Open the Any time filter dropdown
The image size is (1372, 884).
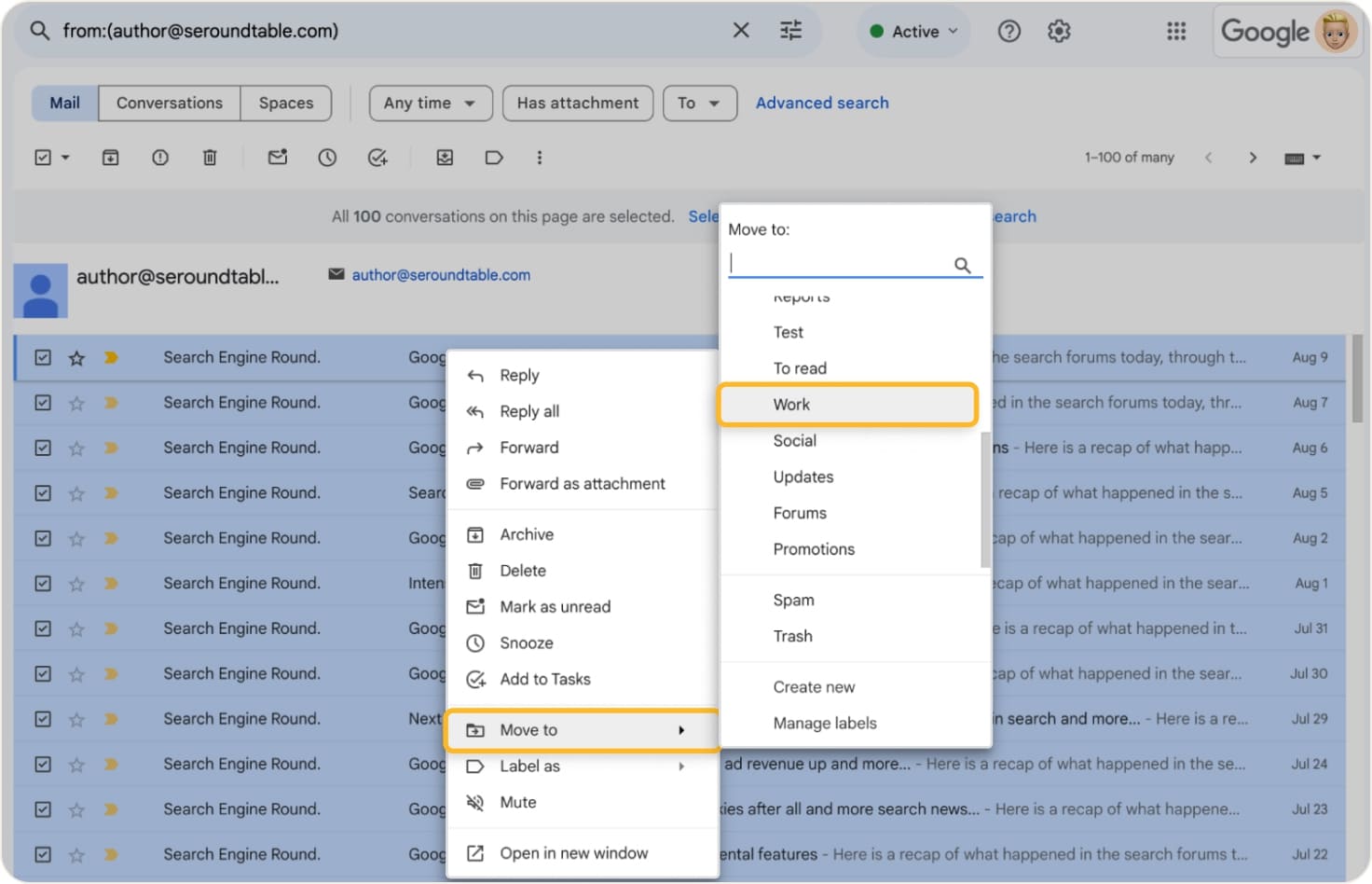[x=430, y=103]
